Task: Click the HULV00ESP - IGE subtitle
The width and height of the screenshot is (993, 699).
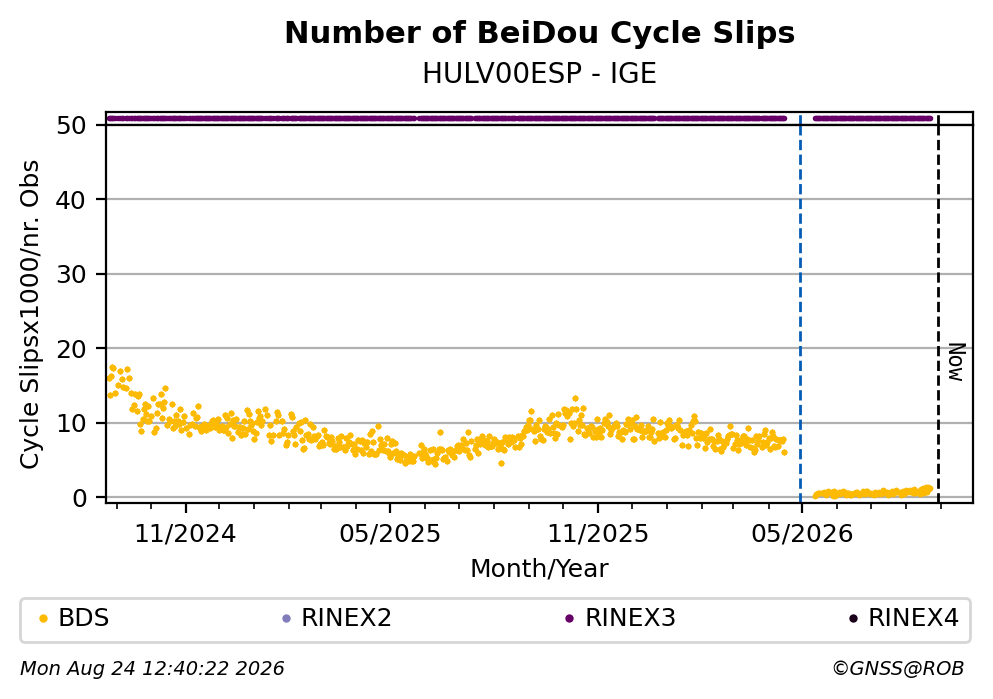Action: click(x=540, y=73)
